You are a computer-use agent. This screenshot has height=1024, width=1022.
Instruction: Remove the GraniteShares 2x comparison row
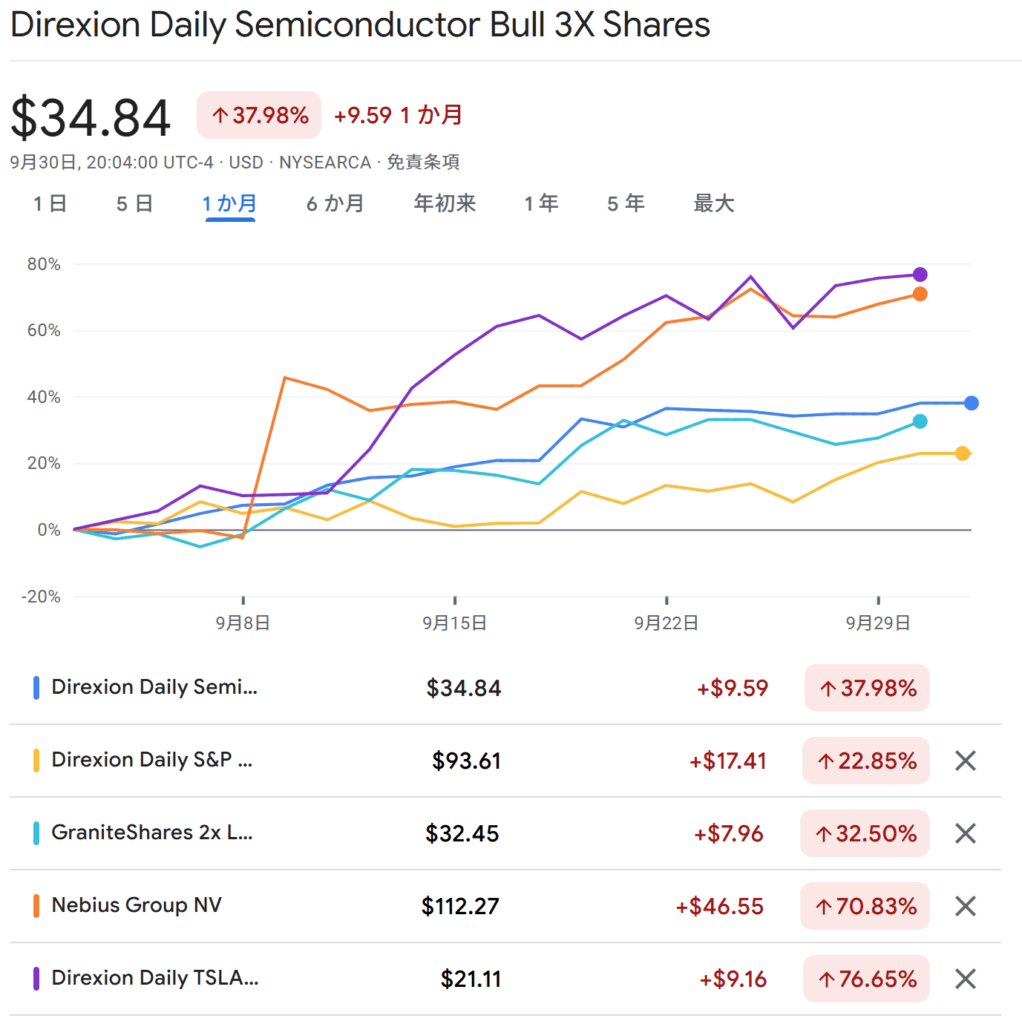tap(964, 833)
